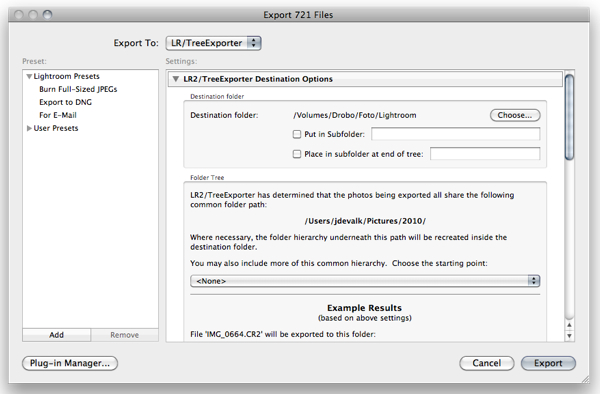This screenshot has height=394, width=600.
Task: Click the /Users/jdevalk/Pictures/2010/ common path
Action: click(365, 221)
